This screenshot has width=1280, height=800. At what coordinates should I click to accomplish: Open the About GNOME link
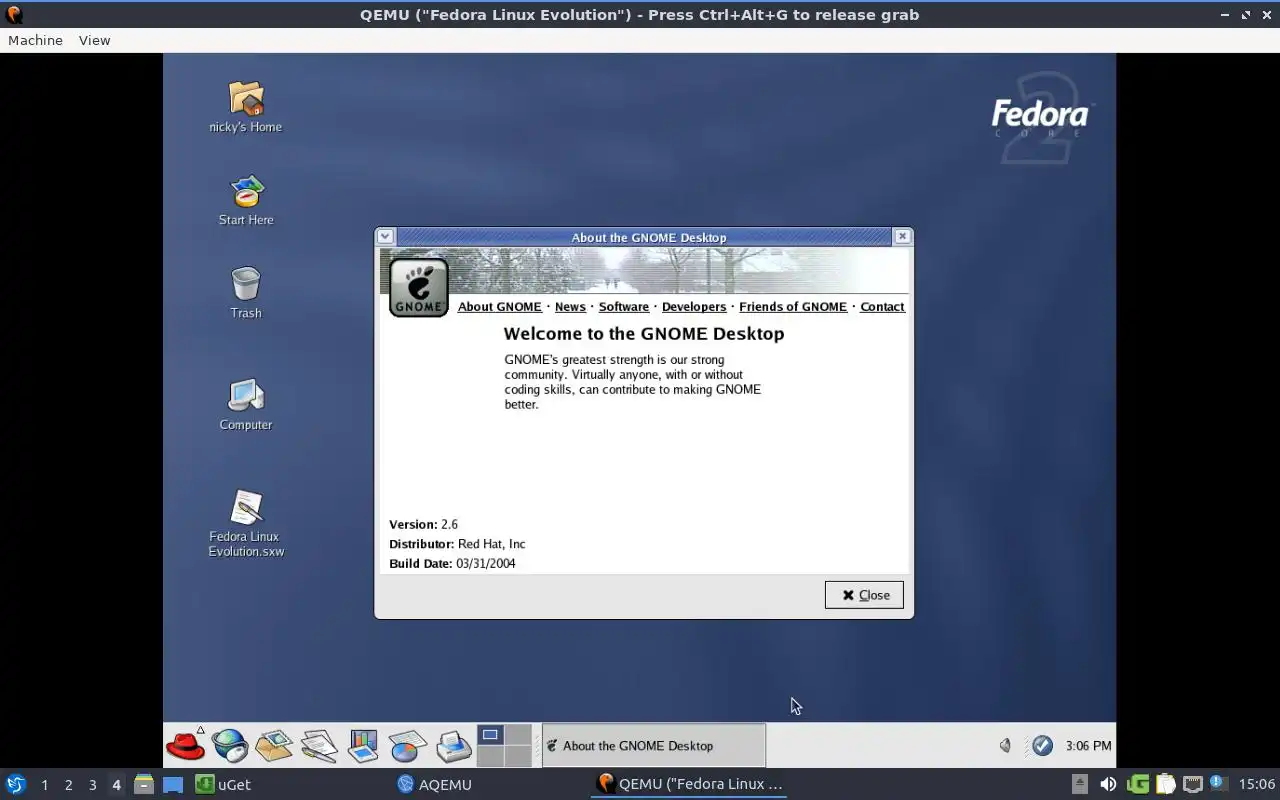(499, 307)
